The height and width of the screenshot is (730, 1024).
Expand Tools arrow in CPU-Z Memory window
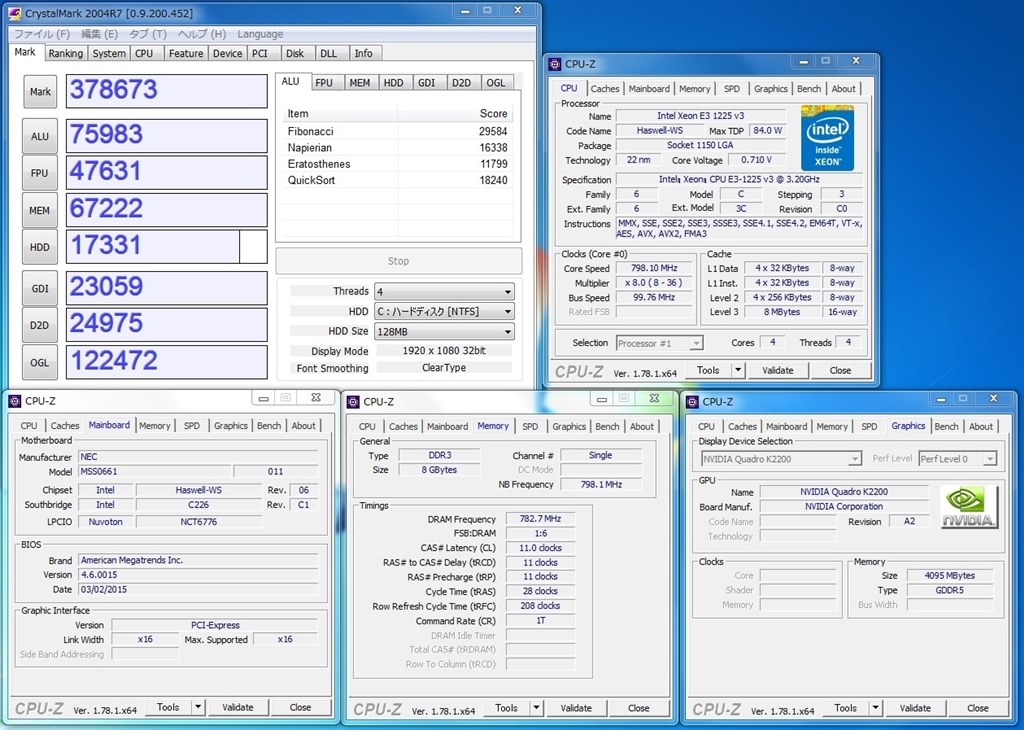pyautogui.click(x=536, y=708)
